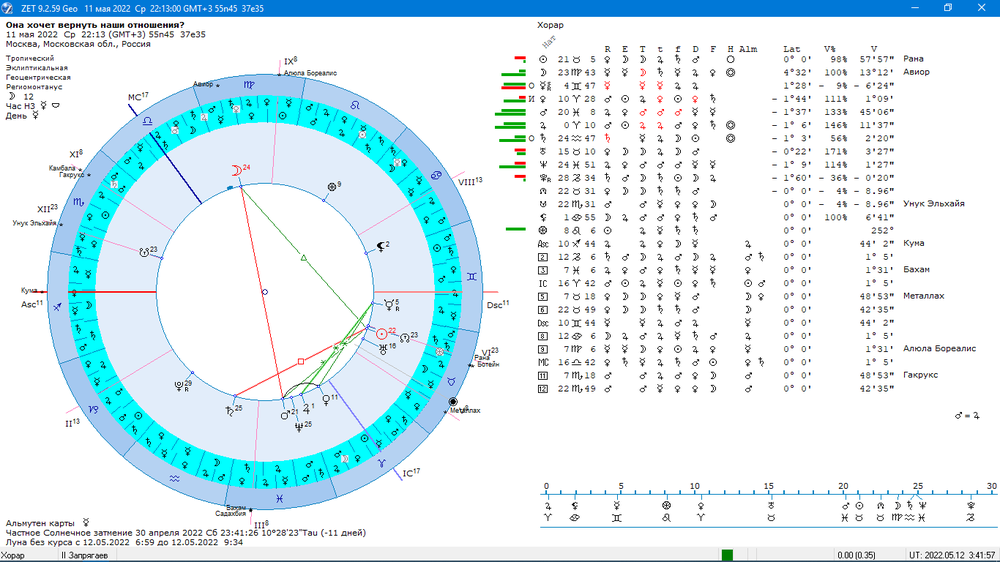The height and width of the screenshot is (562, 1000).
Task: Click the green strength bar beside Jupiter's row
Action: click(510, 126)
